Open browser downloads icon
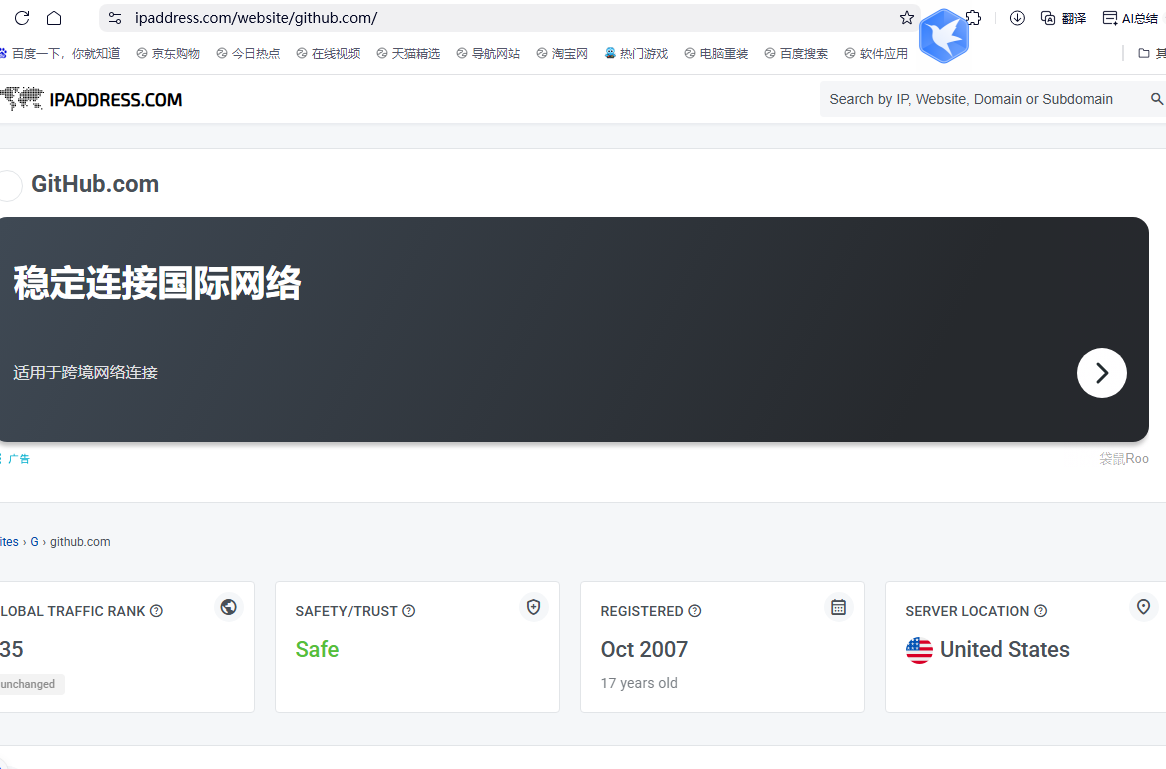Image resolution: width=1166 pixels, height=769 pixels. pos(1017,18)
